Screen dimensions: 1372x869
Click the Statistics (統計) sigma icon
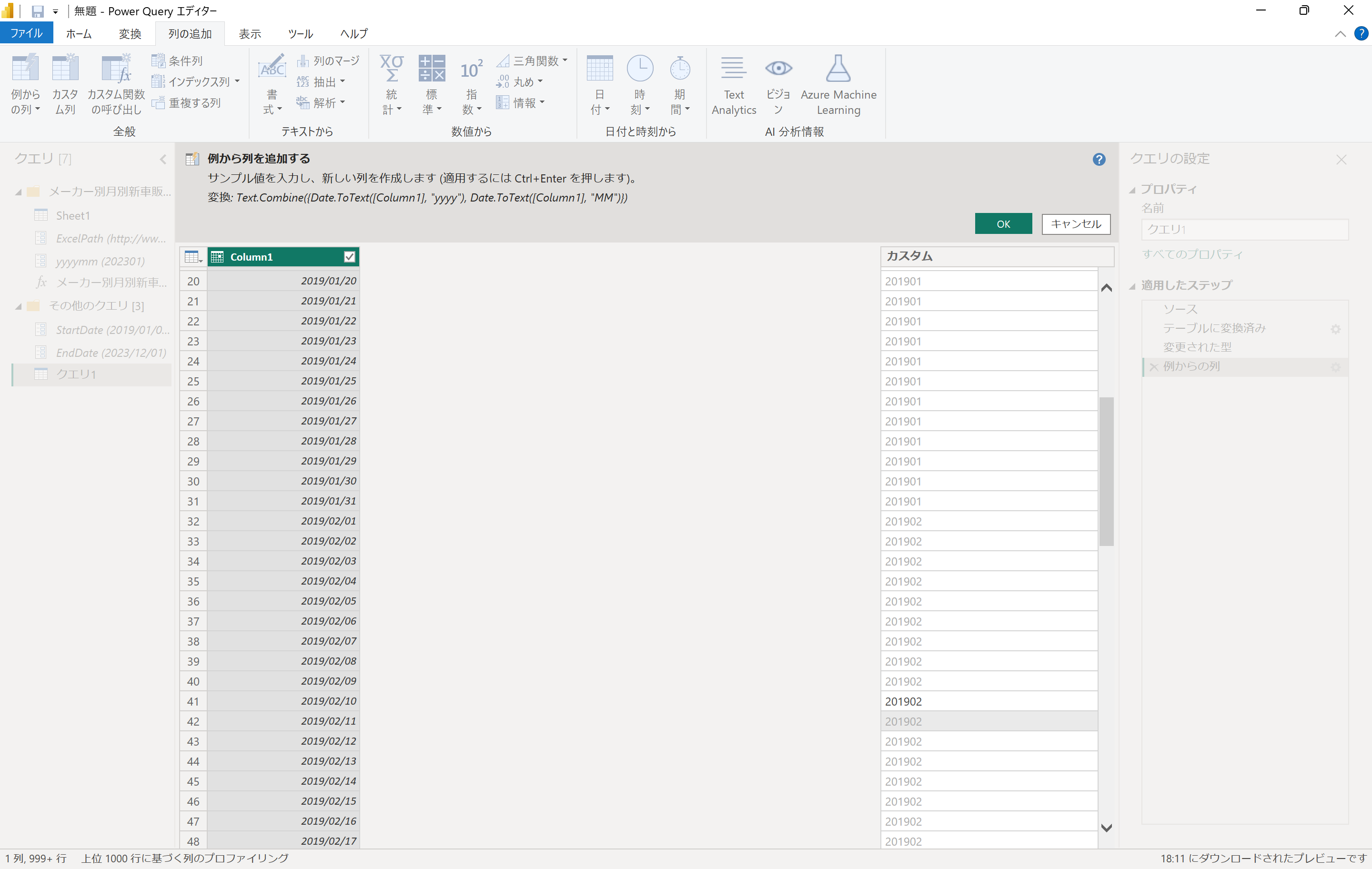click(392, 70)
